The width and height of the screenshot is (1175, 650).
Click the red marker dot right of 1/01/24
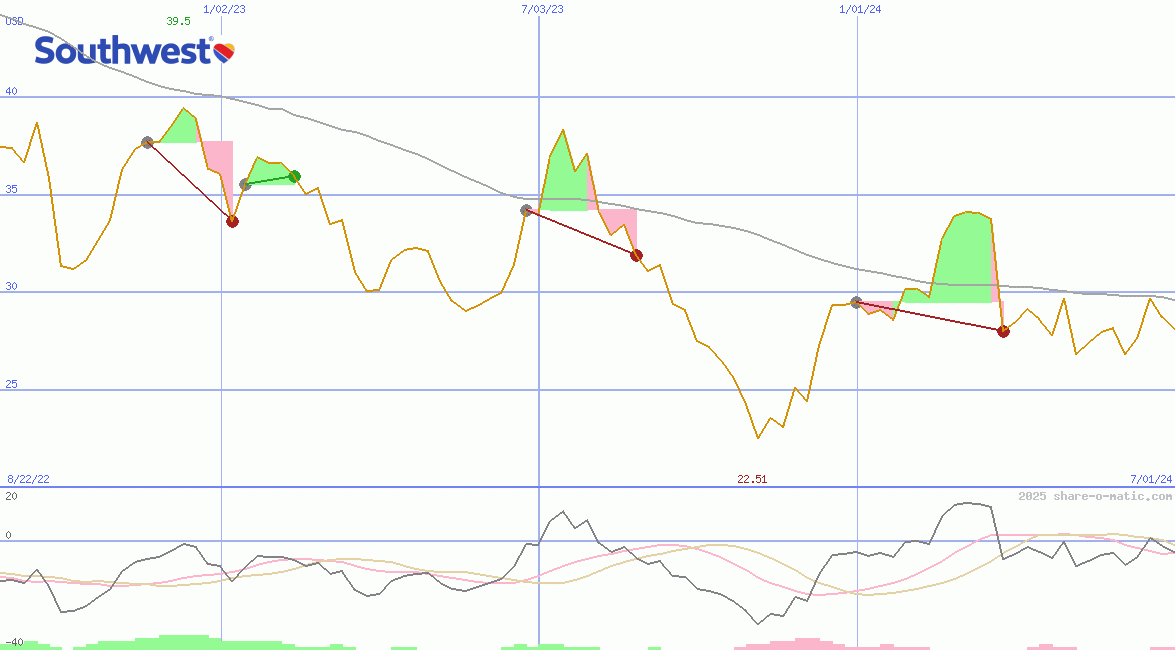click(1003, 331)
